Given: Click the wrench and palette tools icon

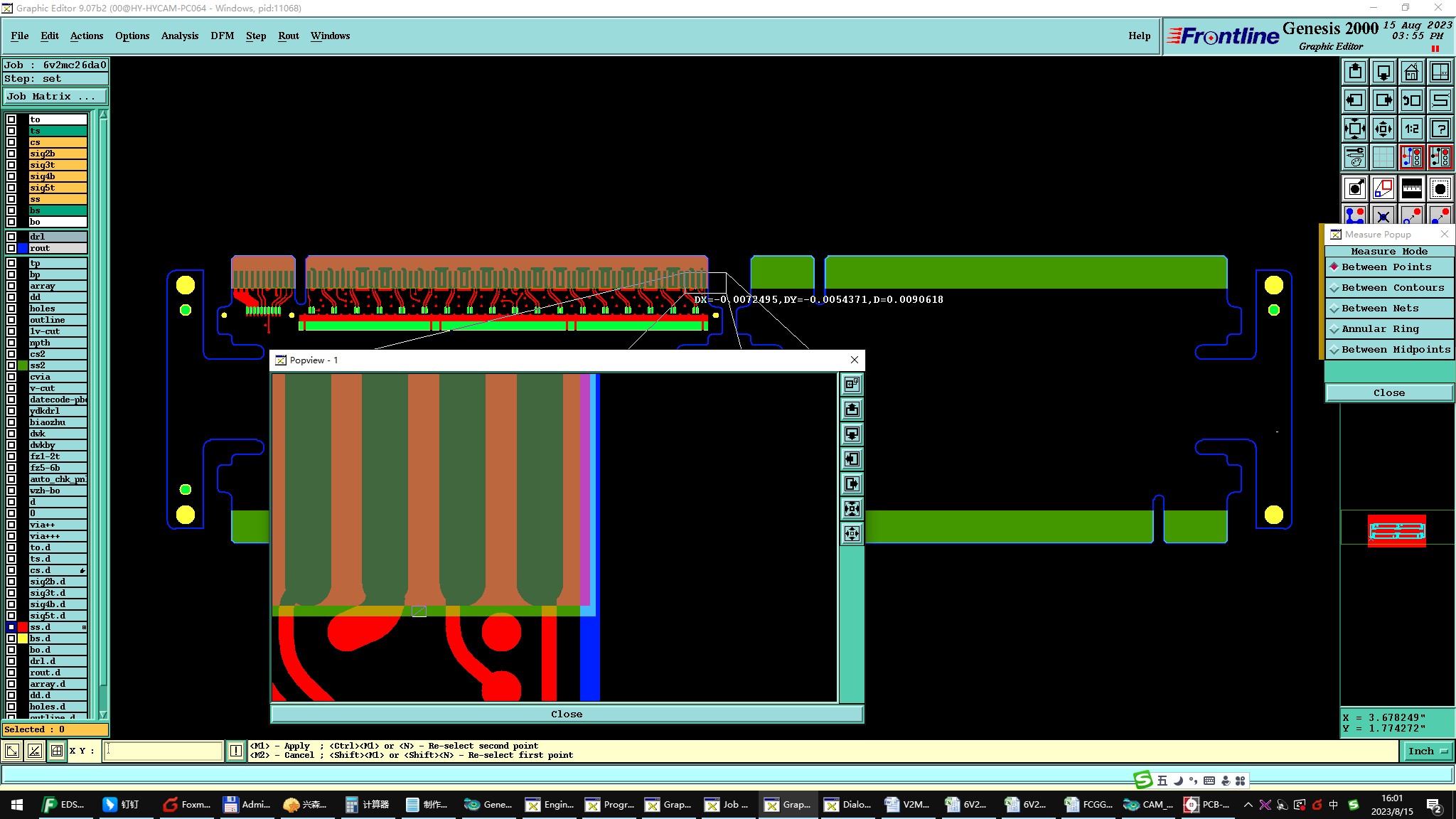Looking at the screenshot, I should click(x=1355, y=157).
